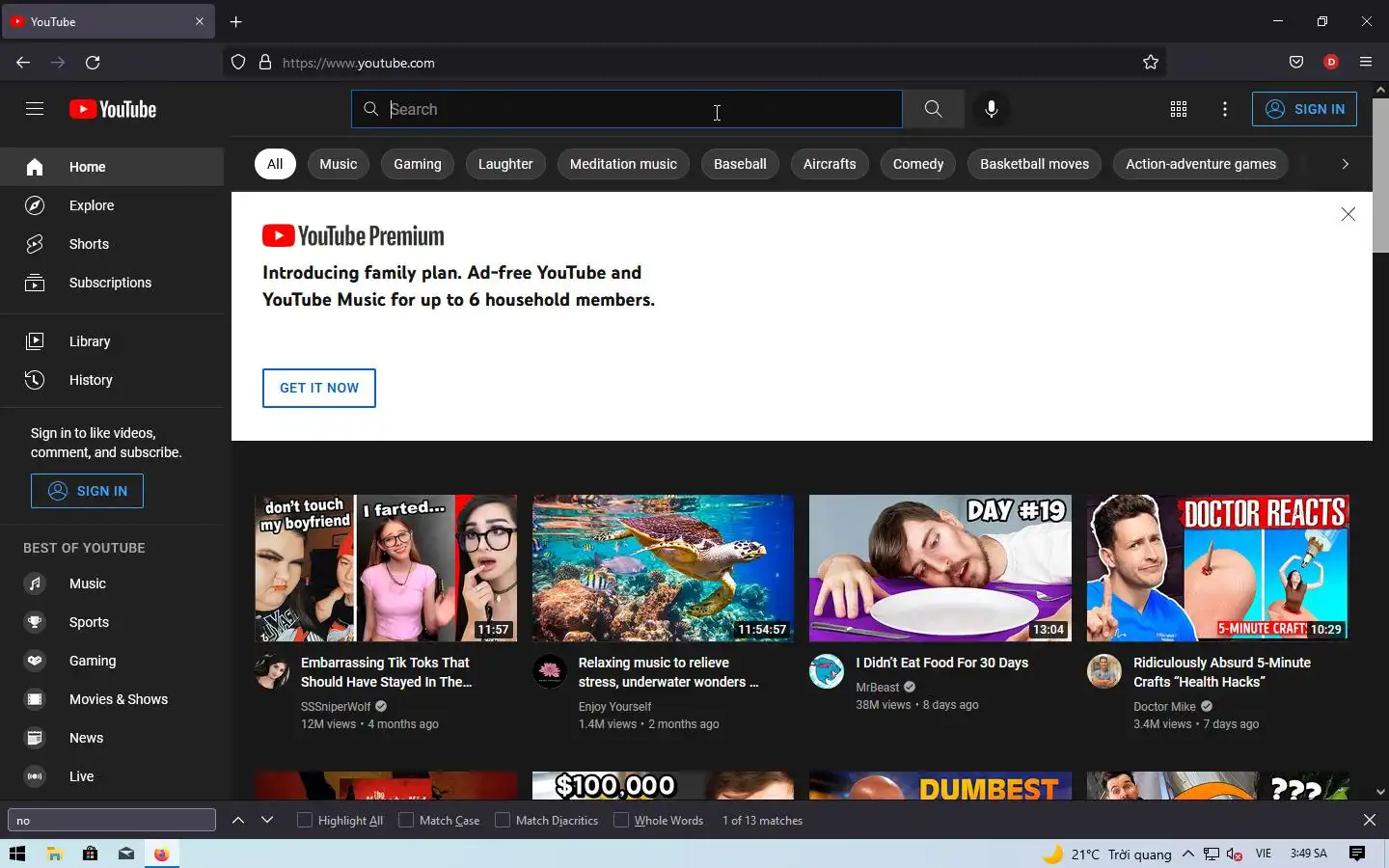Open Gaming under Best of YouTube

click(112, 661)
